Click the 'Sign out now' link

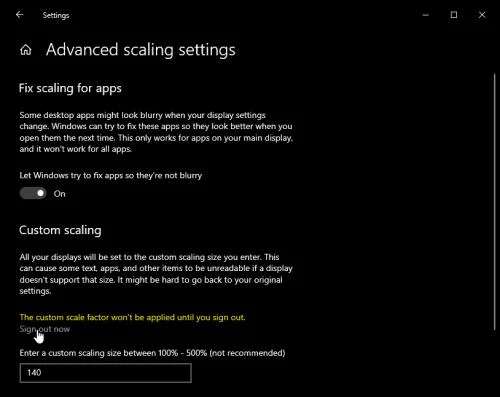pyautogui.click(x=45, y=329)
